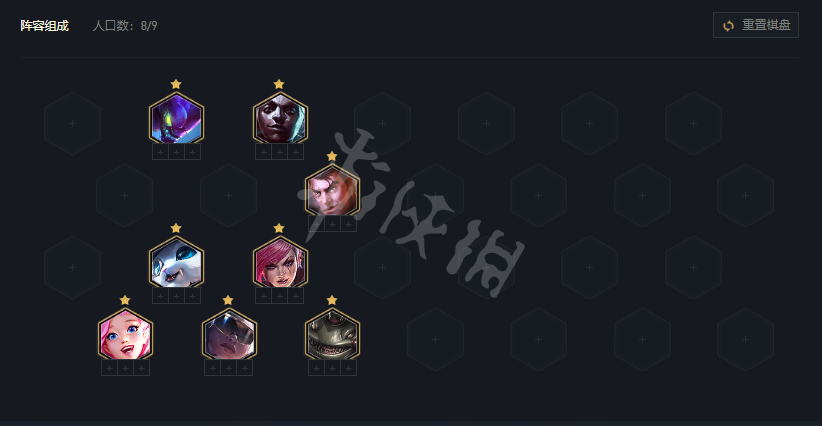Add third item slot under Tahm Kench

coord(348,368)
